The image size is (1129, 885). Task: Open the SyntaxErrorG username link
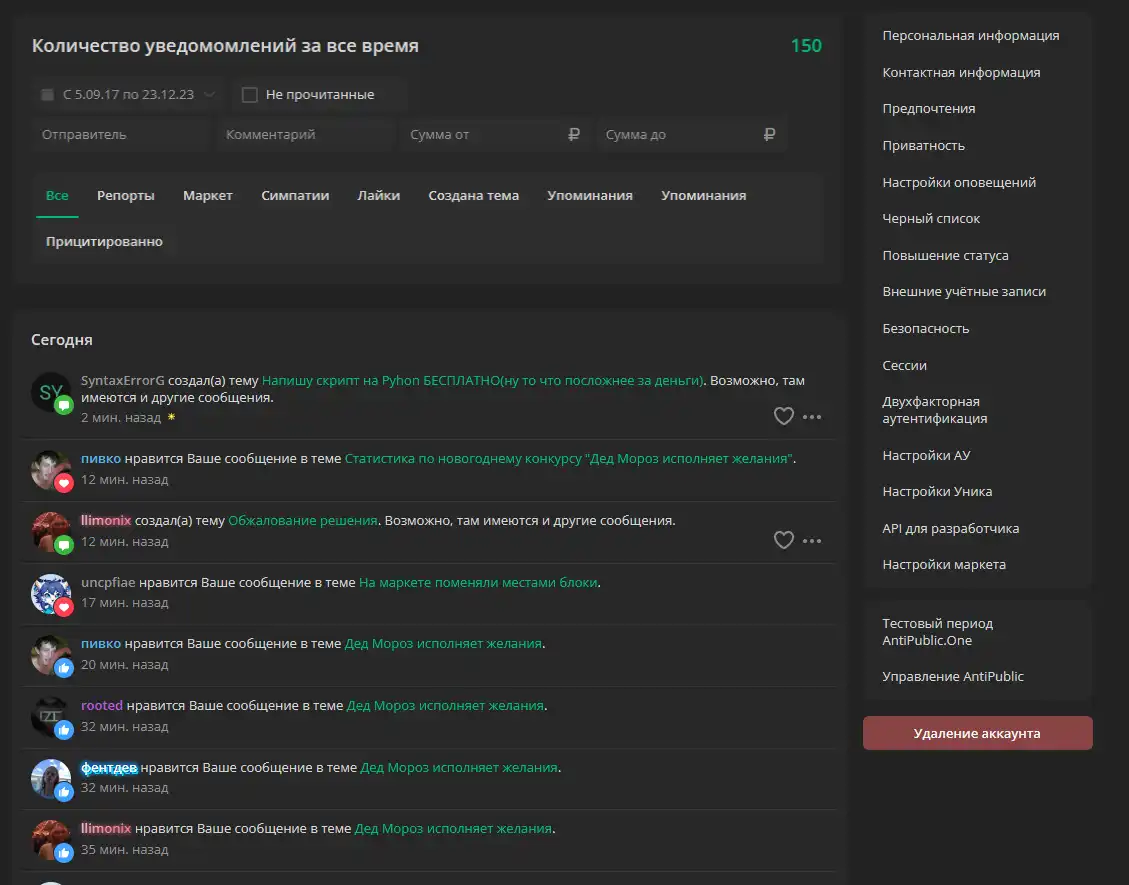122,380
